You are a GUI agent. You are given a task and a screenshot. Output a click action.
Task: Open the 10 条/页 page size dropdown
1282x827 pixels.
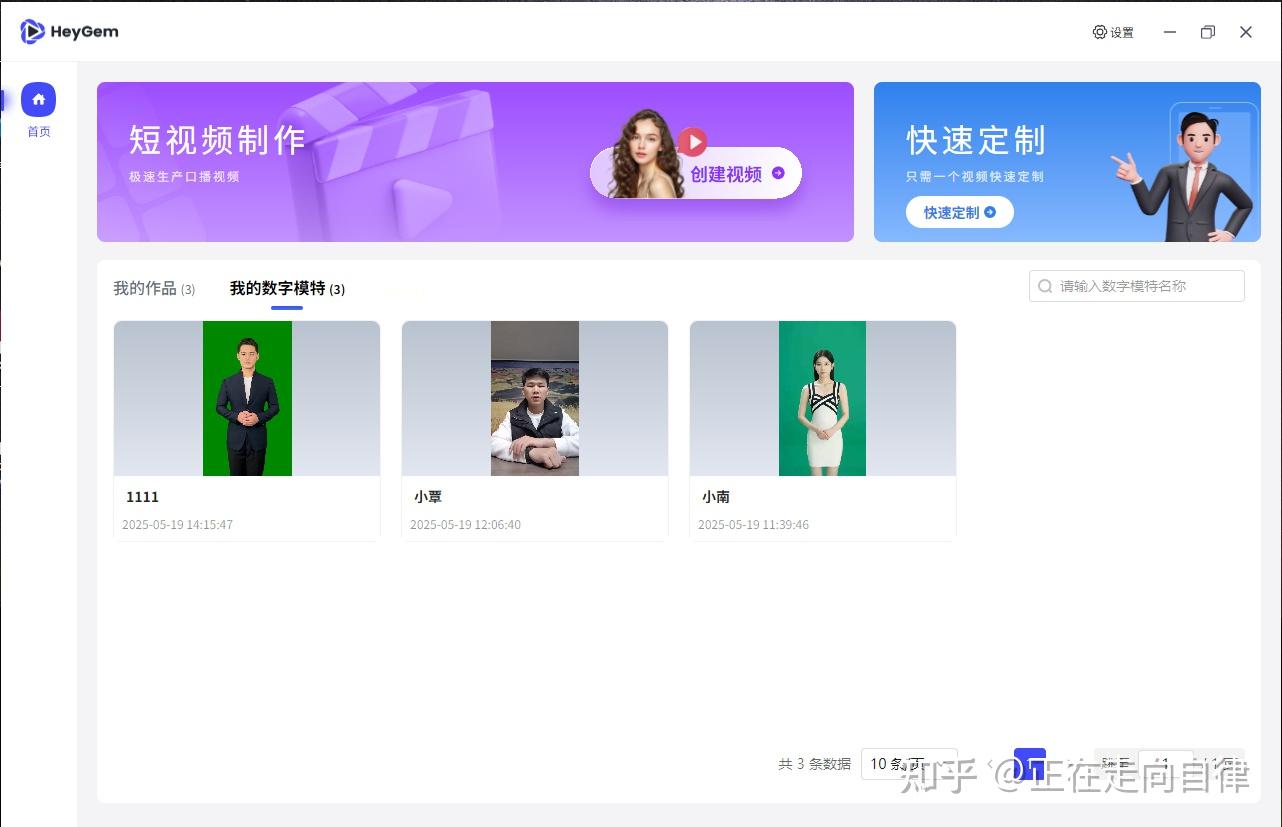pos(908,764)
